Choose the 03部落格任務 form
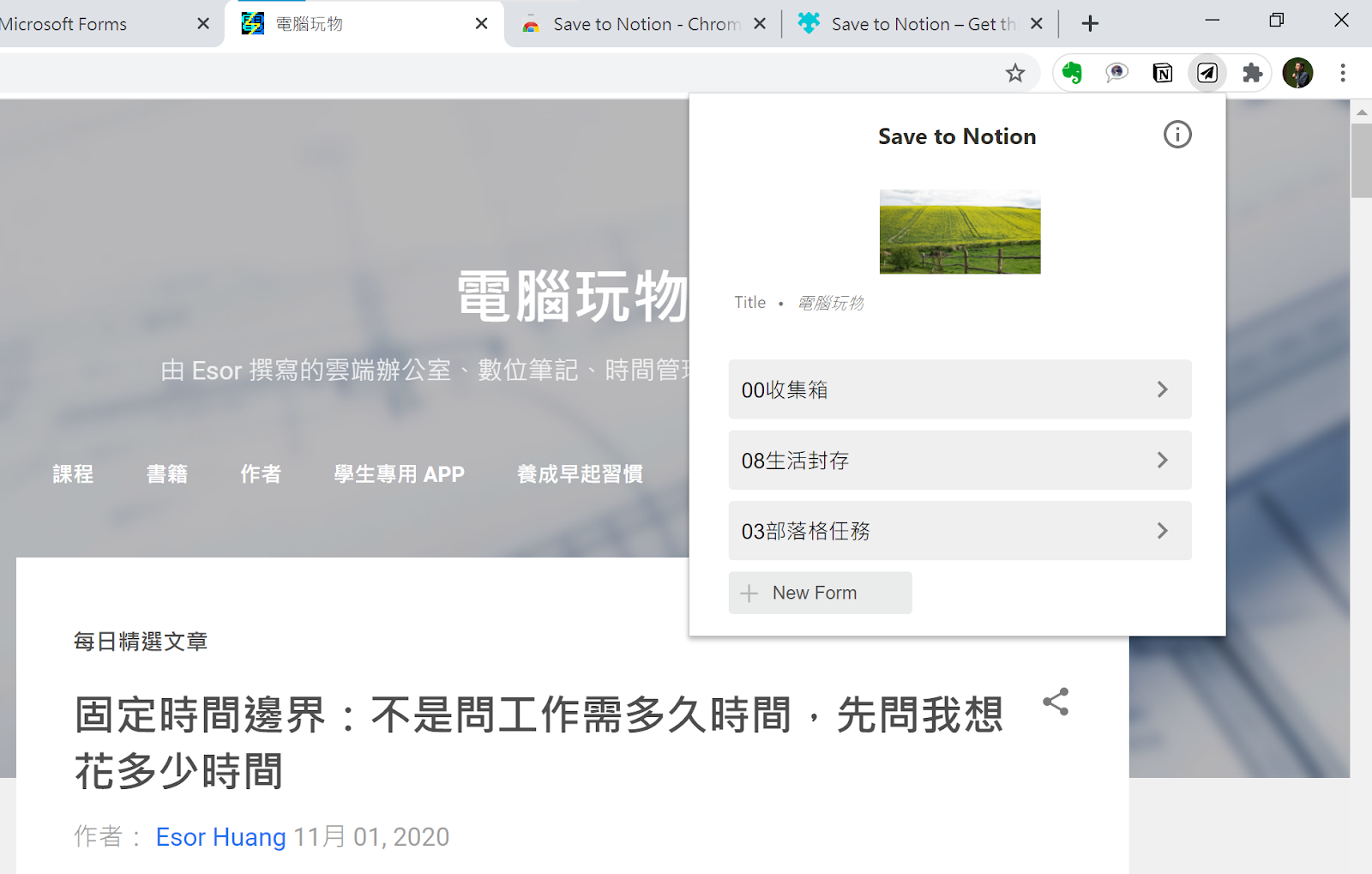Screen dimensions: 1372x874 pyautogui.click(x=960, y=531)
